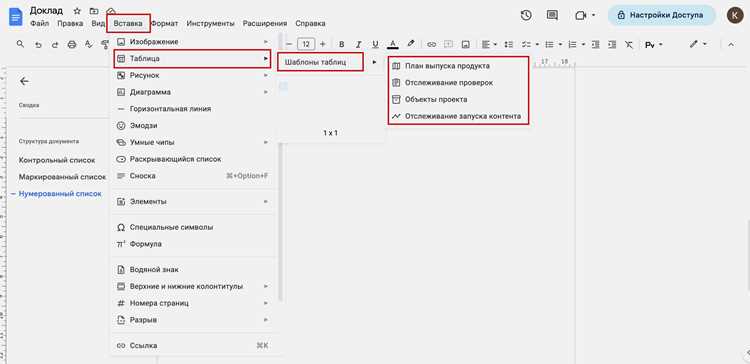Go back with outline panel arrow
Viewport: 750px width, 364px height.
(x=24, y=81)
